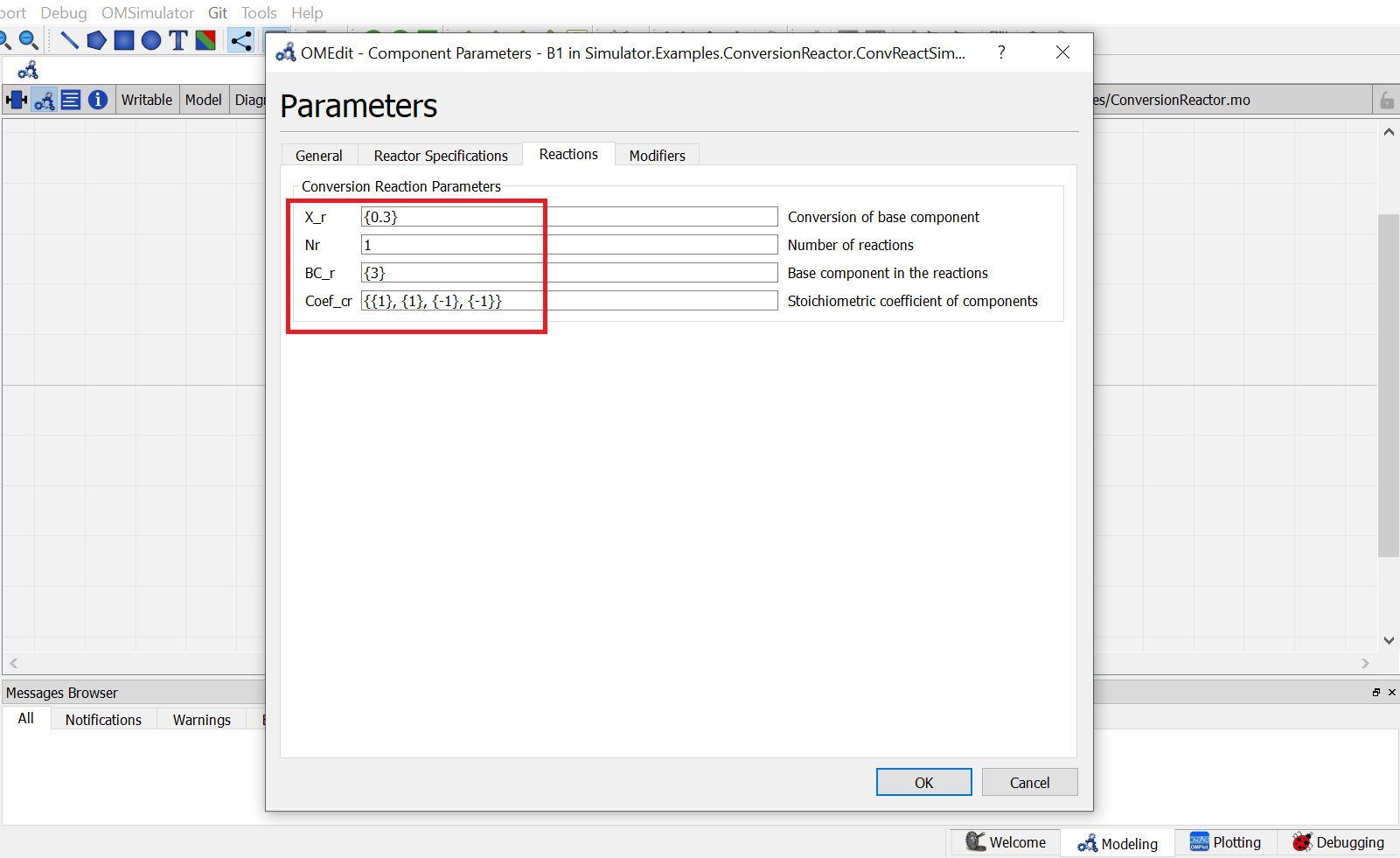The width and height of the screenshot is (1400, 858).
Task: Click 'Number of reactions' description
Action: tap(851, 245)
